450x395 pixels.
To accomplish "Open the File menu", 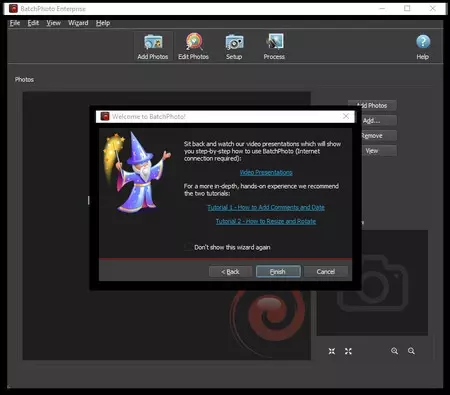I will point(15,23).
